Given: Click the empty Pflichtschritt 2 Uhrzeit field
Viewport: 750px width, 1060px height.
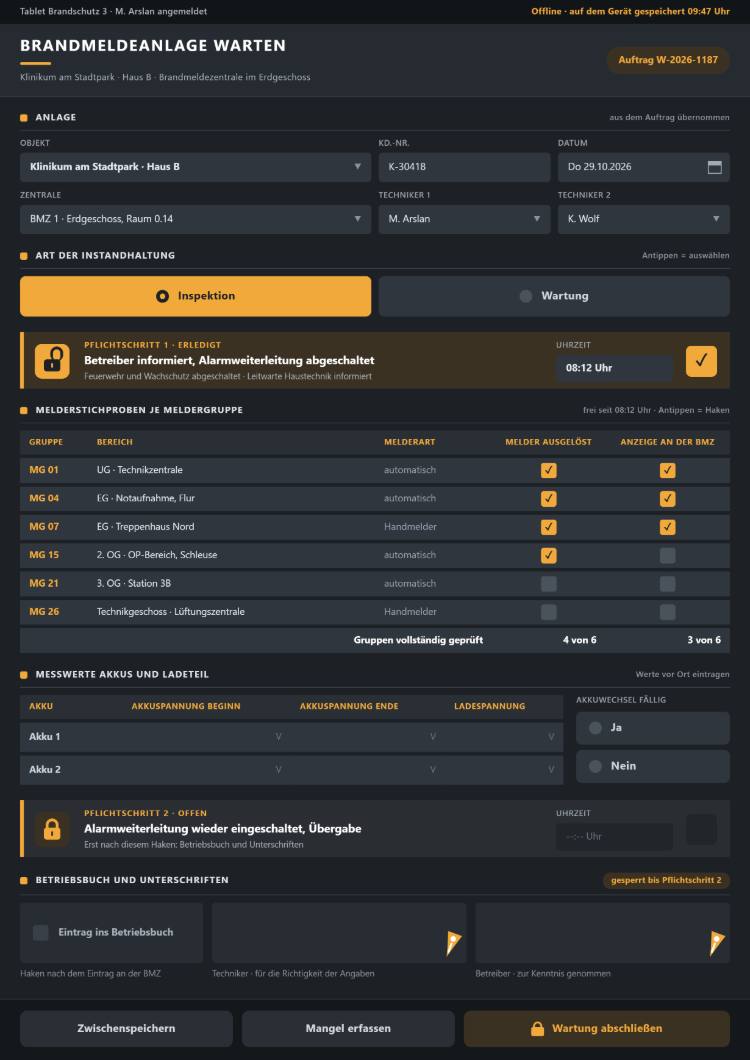Looking at the screenshot, I should 615,836.
